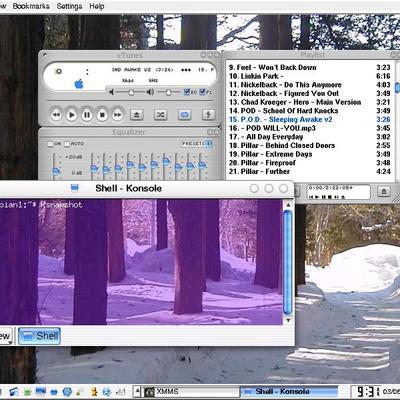Toggle the EQ checkbox in xTunes
400x400 pixels.
pos(187,92)
